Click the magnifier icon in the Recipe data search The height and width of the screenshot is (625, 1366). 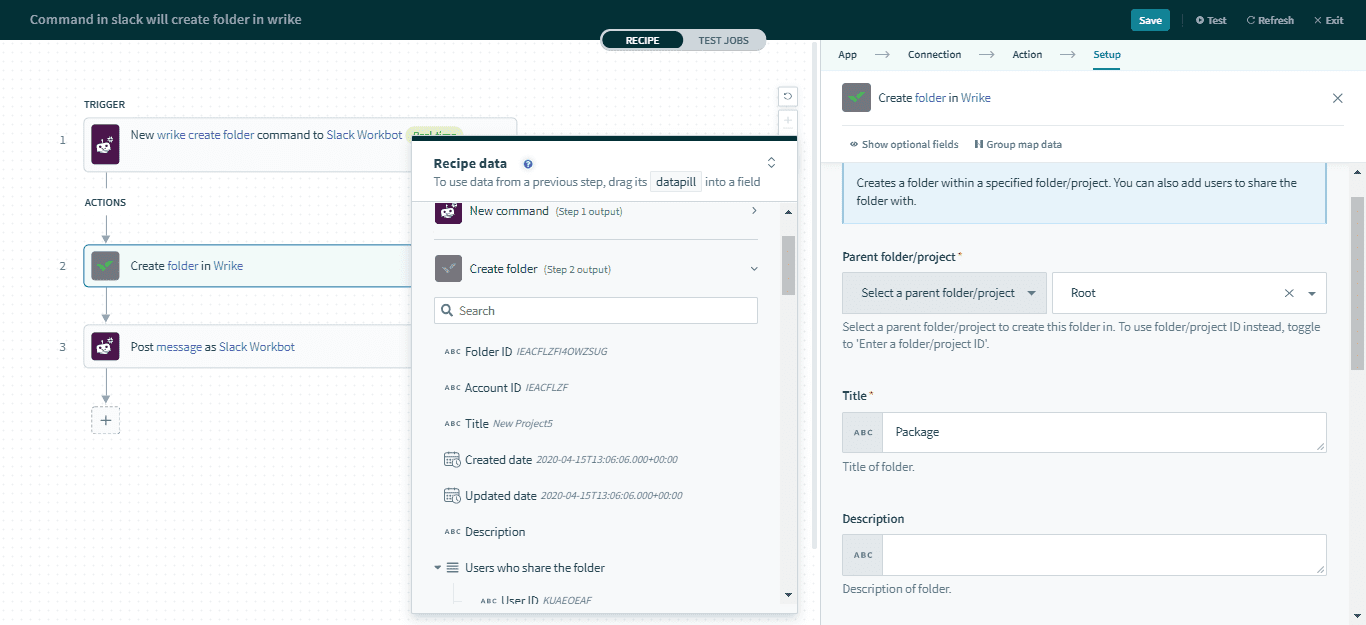click(446, 310)
